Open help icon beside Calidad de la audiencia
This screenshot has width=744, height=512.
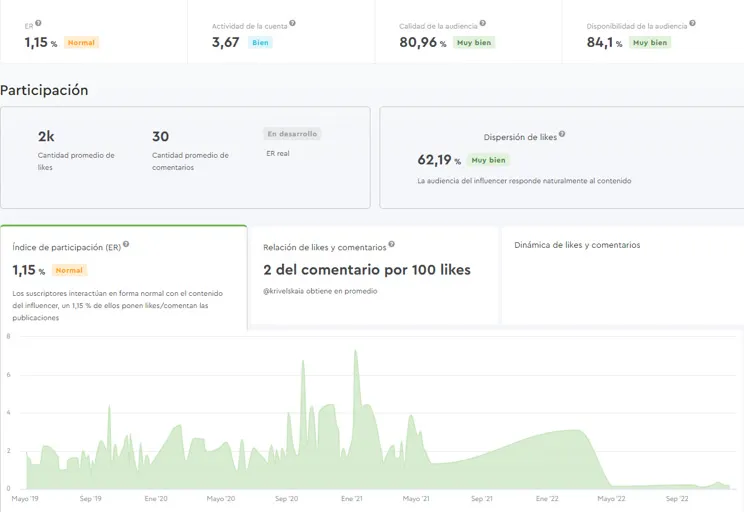483,23
